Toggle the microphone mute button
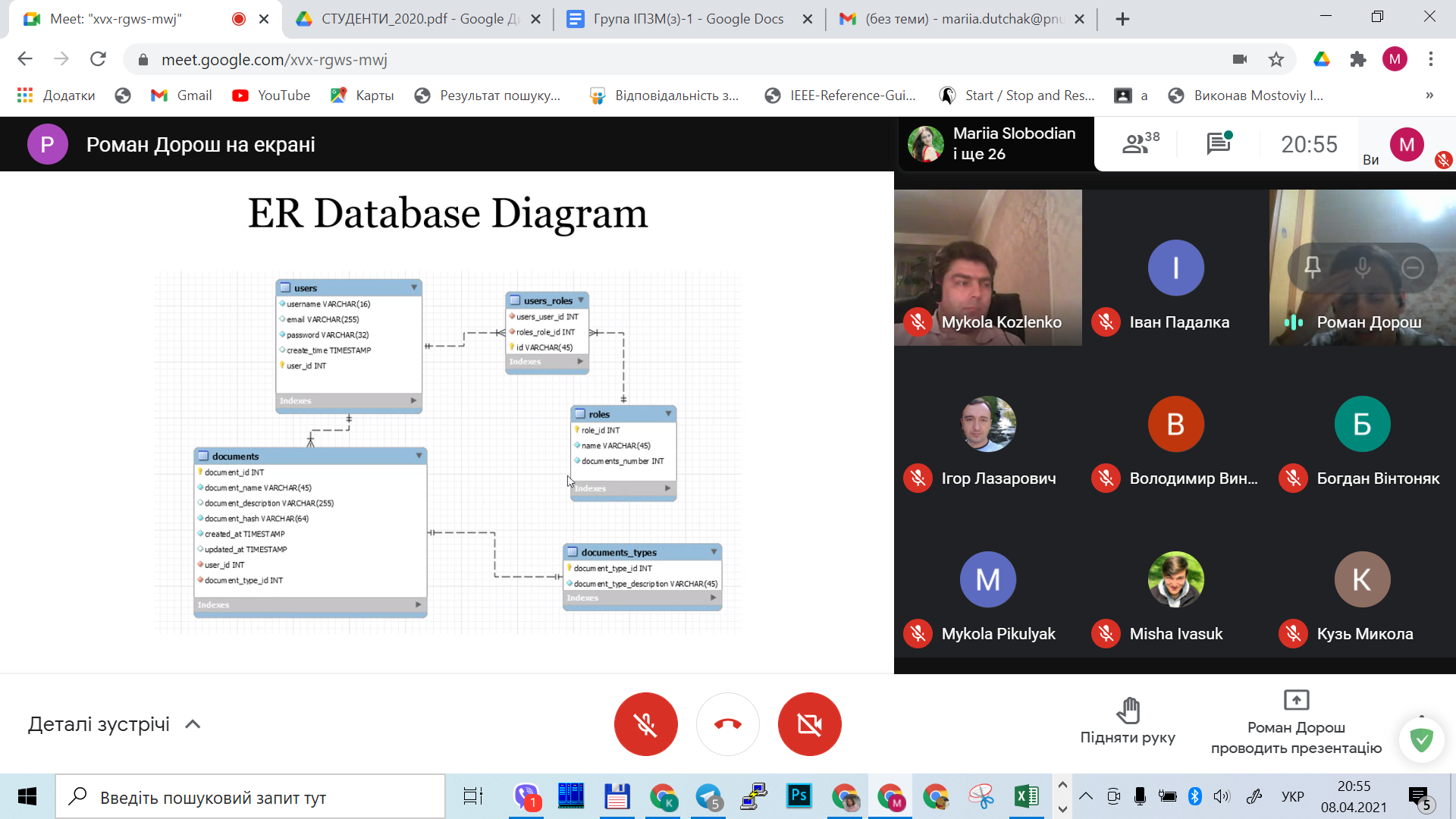This screenshot has width=1456, height=819. [x=645, y=724]
